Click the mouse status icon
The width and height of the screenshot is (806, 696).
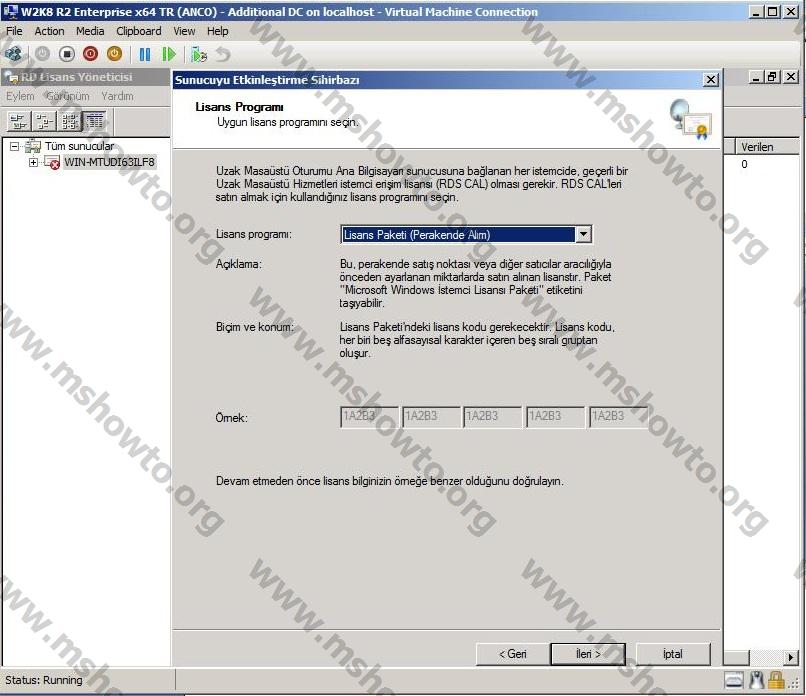pyautogui.click(x=756, y=681)
